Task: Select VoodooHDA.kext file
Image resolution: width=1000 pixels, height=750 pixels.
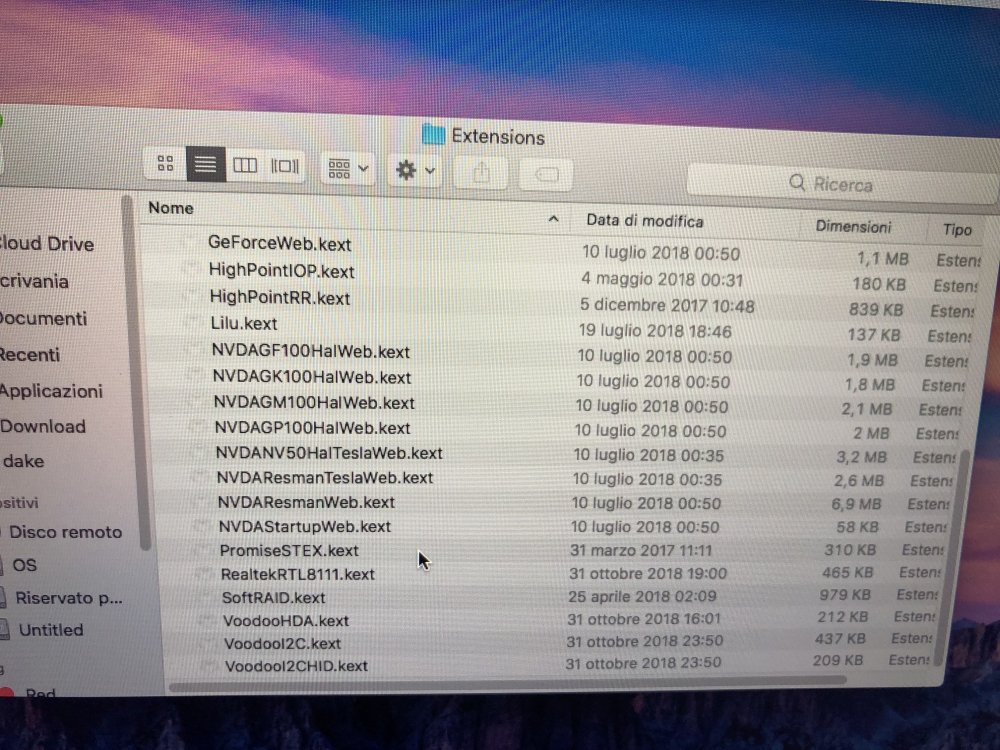Action: click(x=286, y=621)
